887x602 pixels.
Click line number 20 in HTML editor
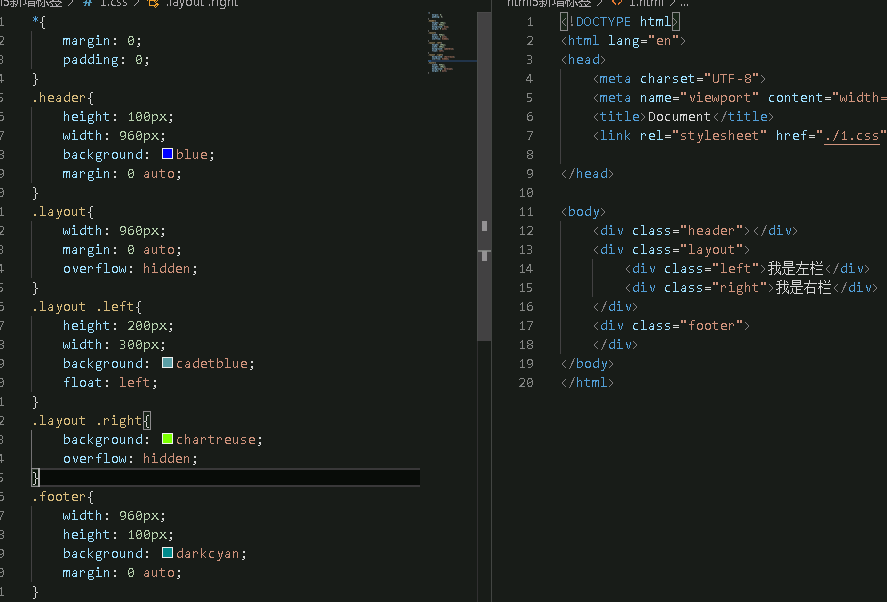click(x=526, y=383)
